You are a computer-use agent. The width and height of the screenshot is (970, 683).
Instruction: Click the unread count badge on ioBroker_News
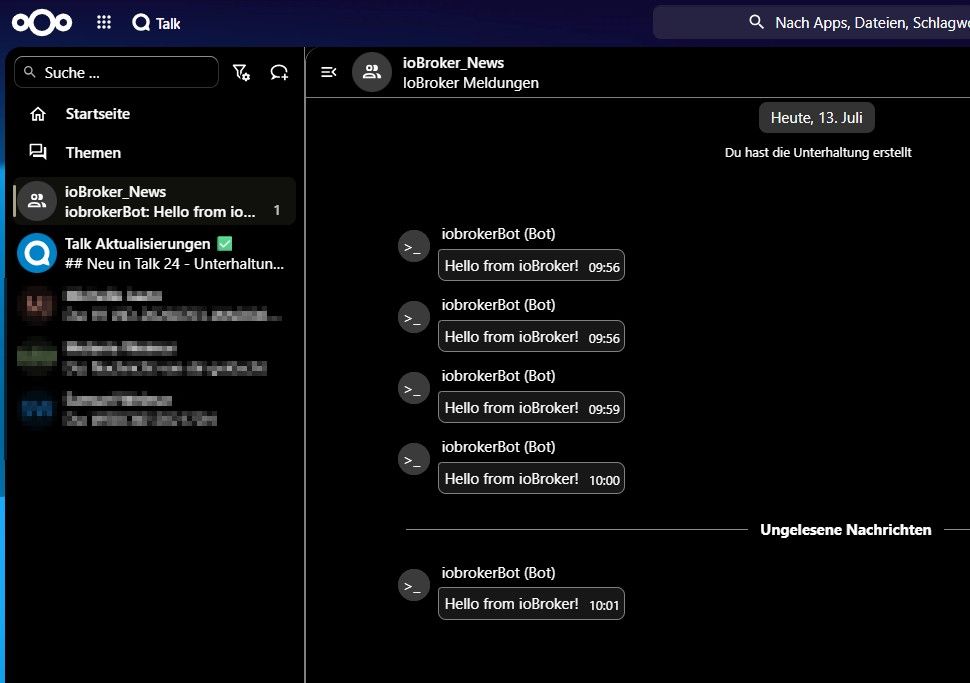coord(277,210)
